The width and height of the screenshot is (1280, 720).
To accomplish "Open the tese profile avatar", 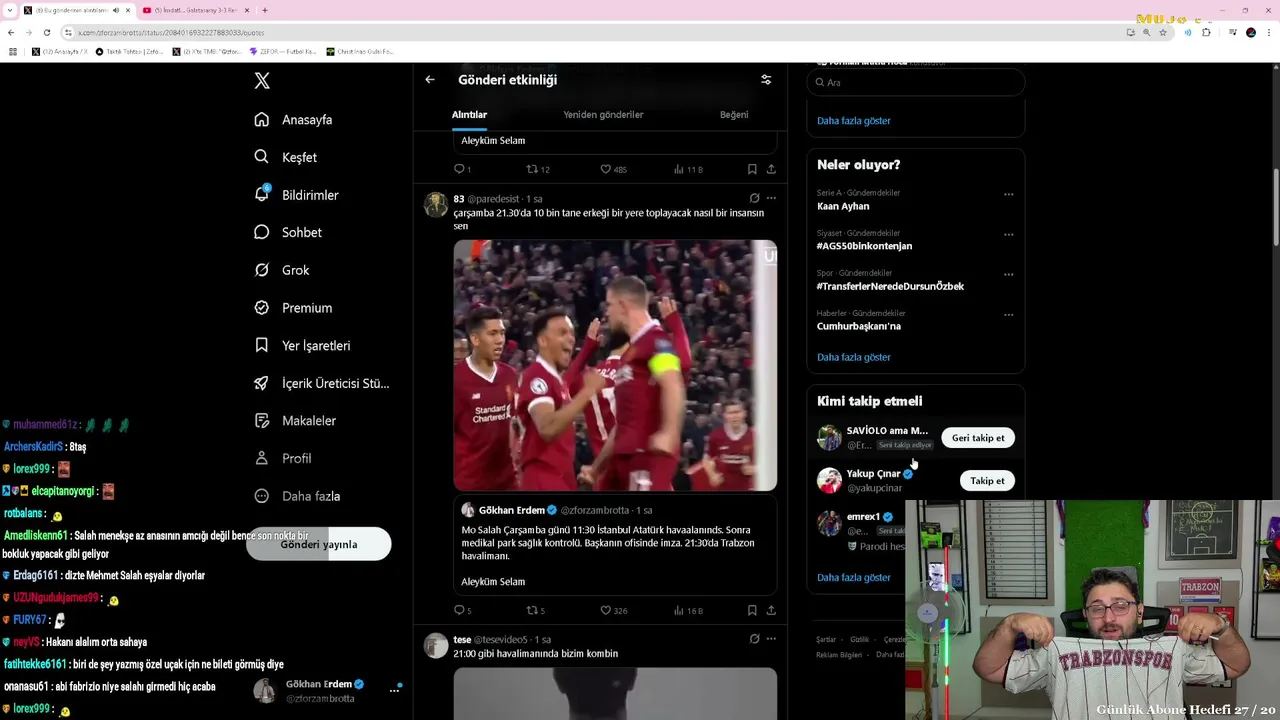I will 436,646.
